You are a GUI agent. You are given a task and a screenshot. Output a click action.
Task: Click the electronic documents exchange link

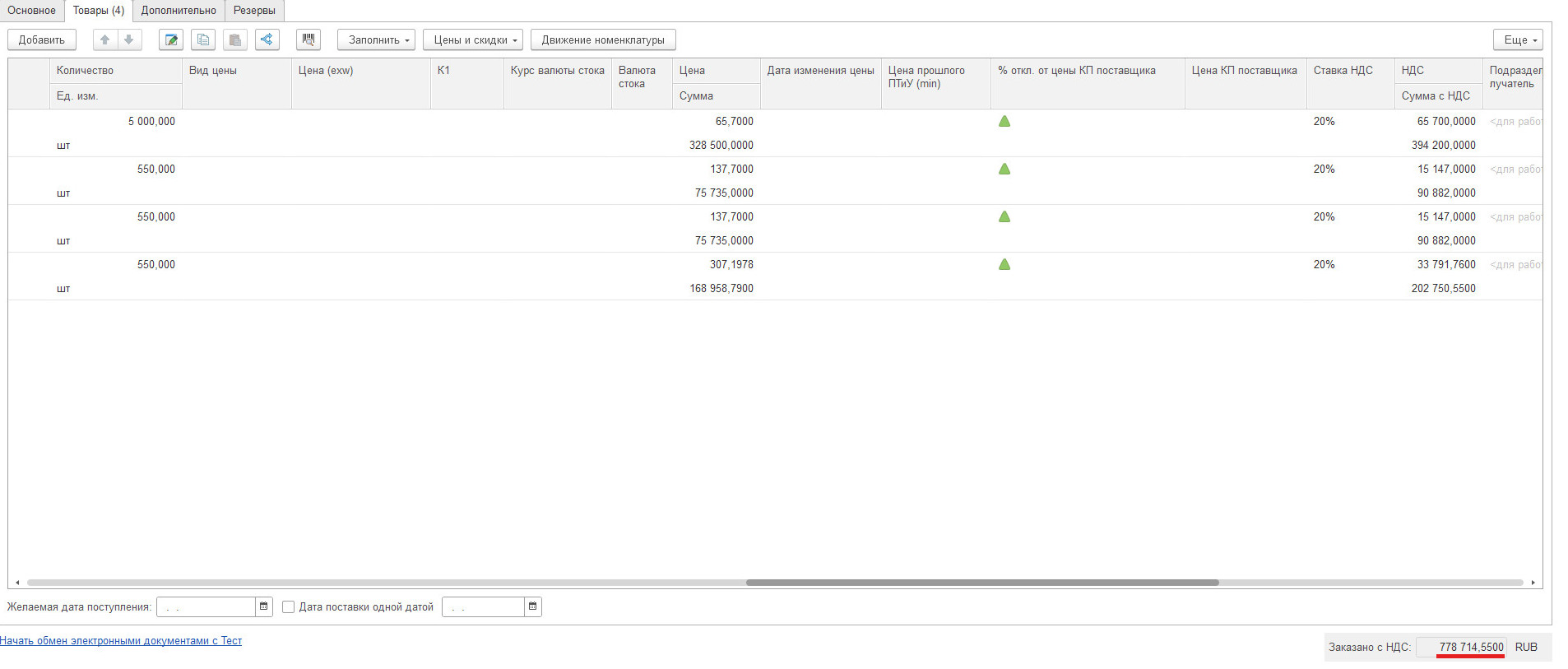[121, 640]
